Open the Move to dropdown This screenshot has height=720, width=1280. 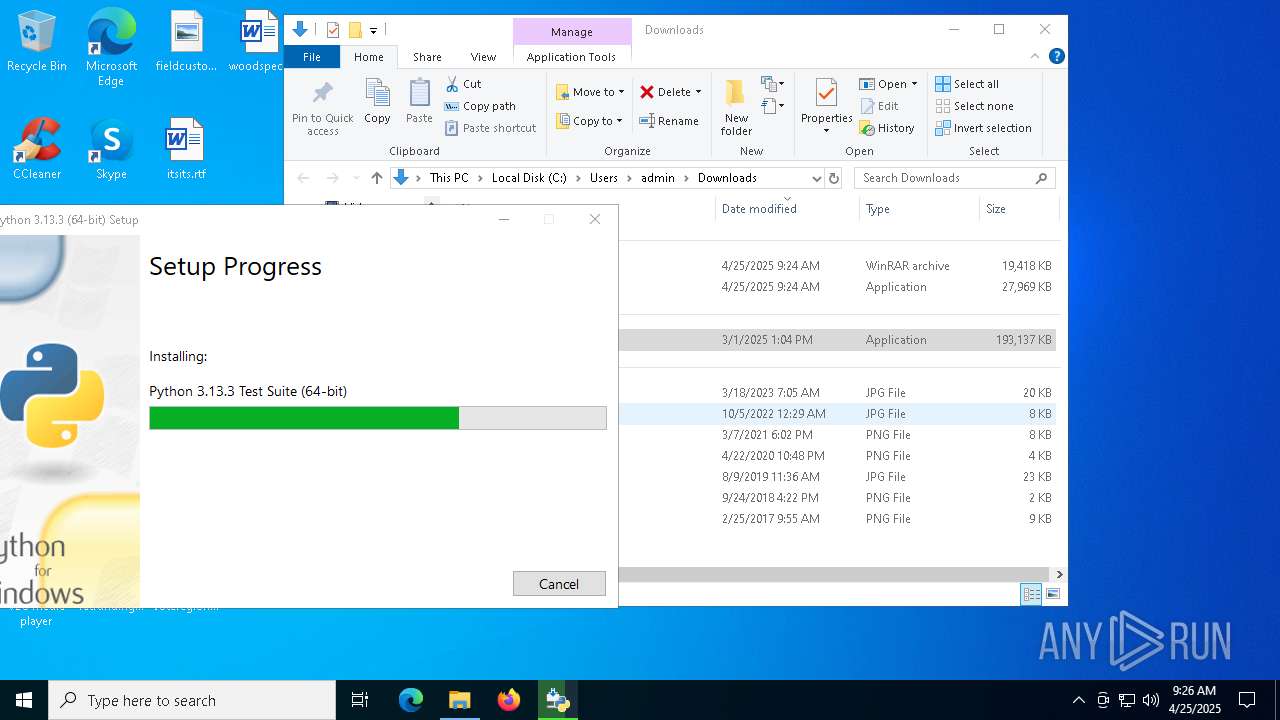590,92
